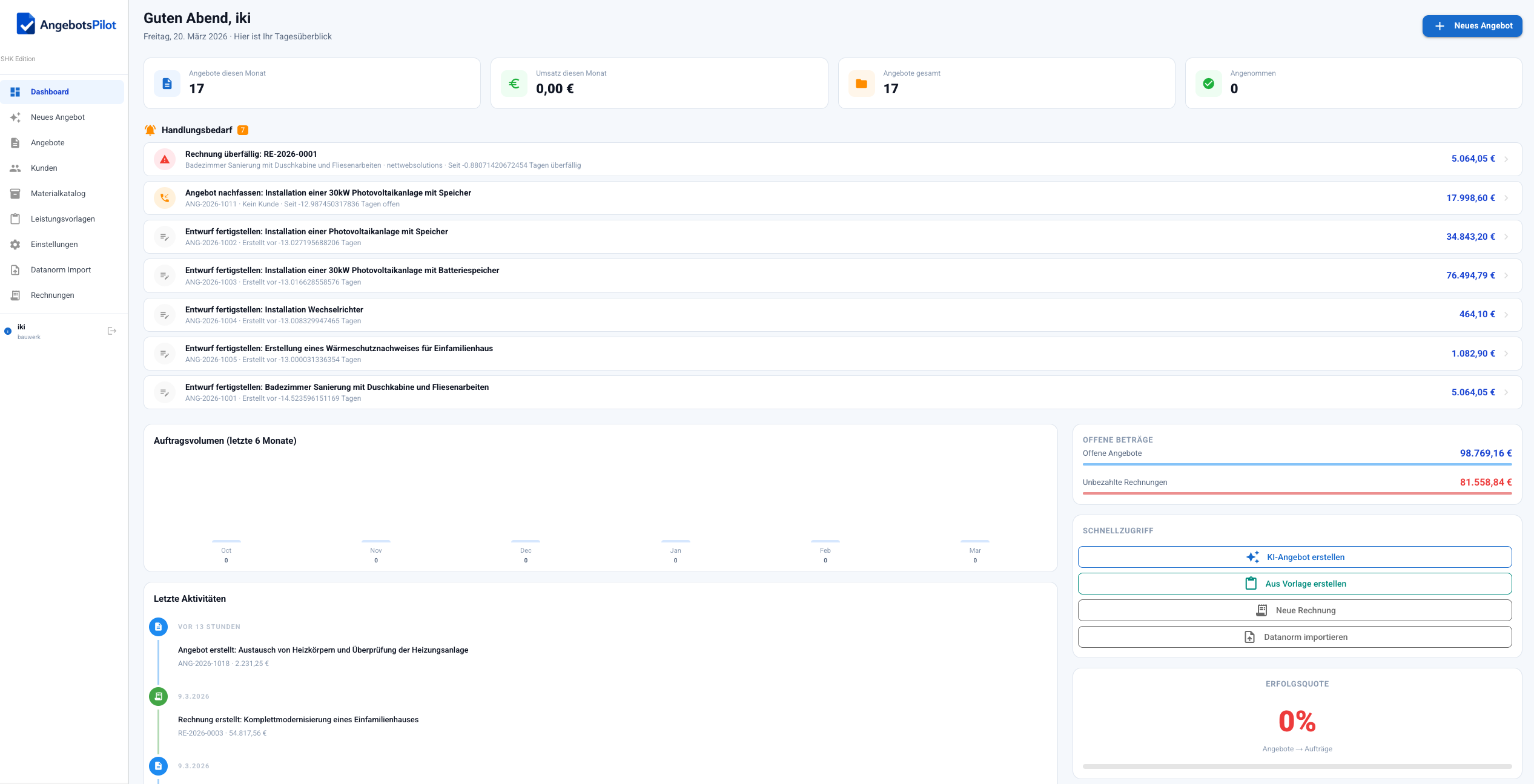Image resolution: width=1534 pixels, height=784 pixels.
Task: Click the blue info badge next to iki
Action: coord(7,331)
